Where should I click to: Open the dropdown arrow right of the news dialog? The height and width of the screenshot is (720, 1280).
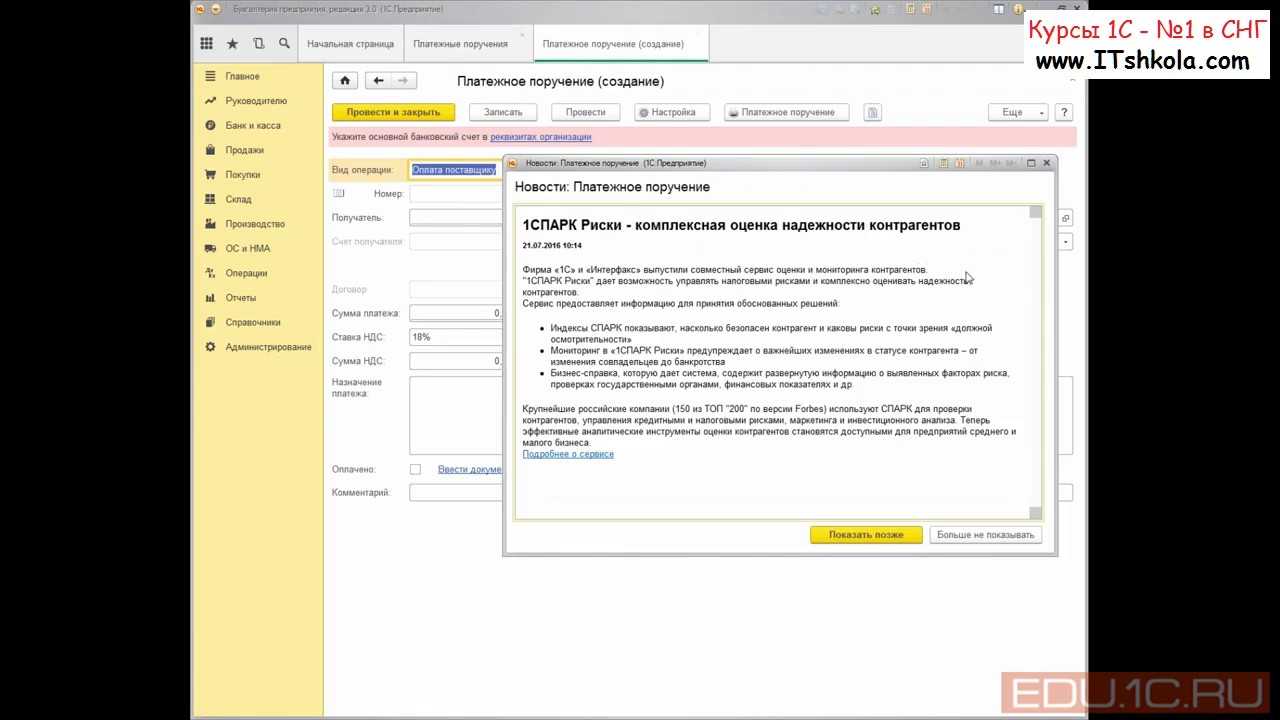(1066, 242)
